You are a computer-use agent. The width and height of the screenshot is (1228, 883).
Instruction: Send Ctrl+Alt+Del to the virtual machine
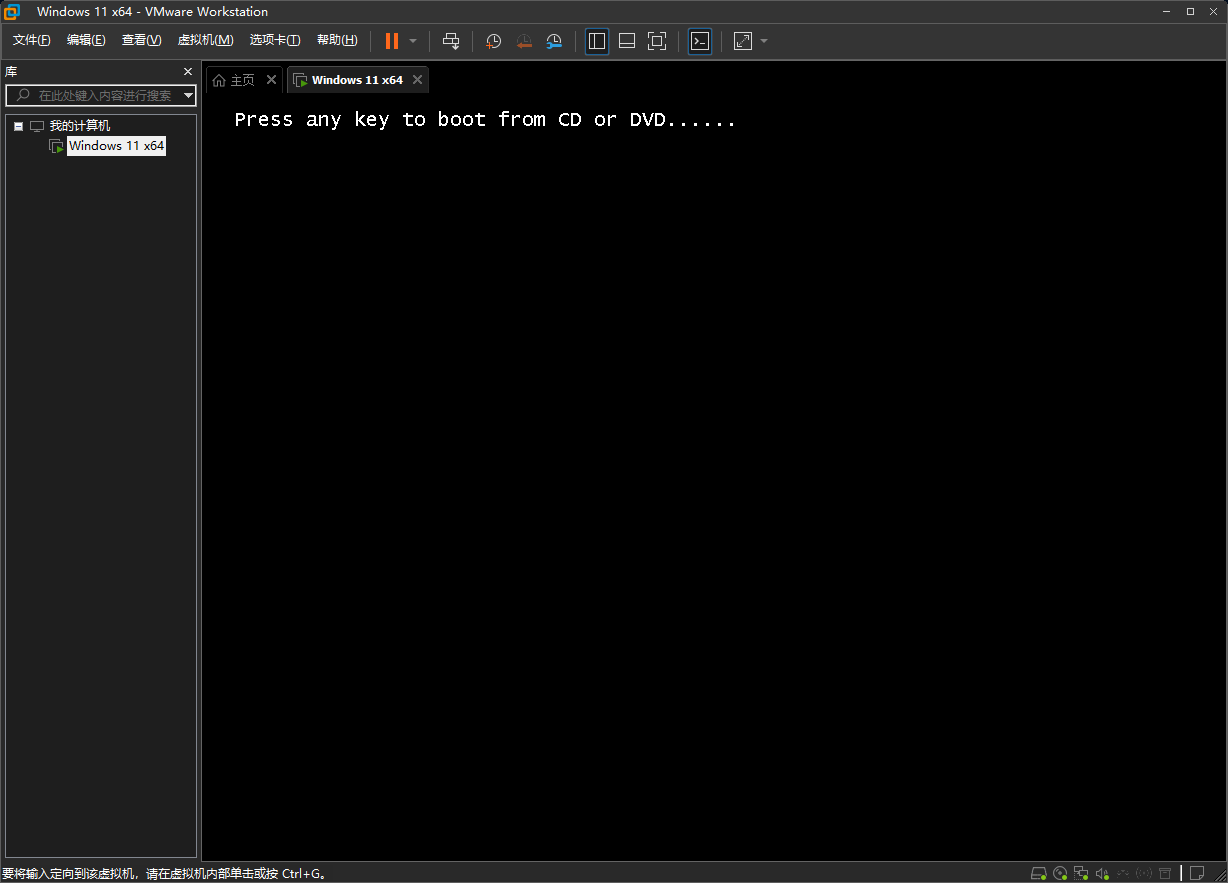[451, 41]
